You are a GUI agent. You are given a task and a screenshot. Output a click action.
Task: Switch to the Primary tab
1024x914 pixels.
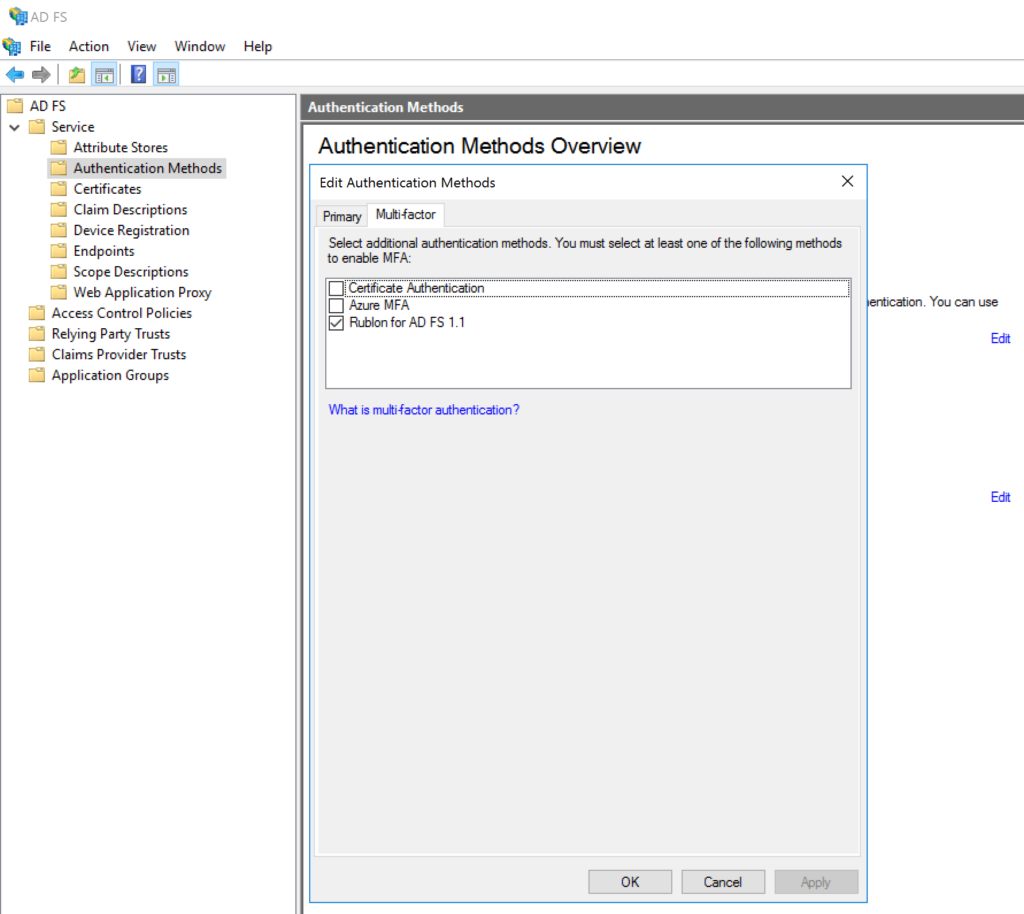(x=342, y=217)
